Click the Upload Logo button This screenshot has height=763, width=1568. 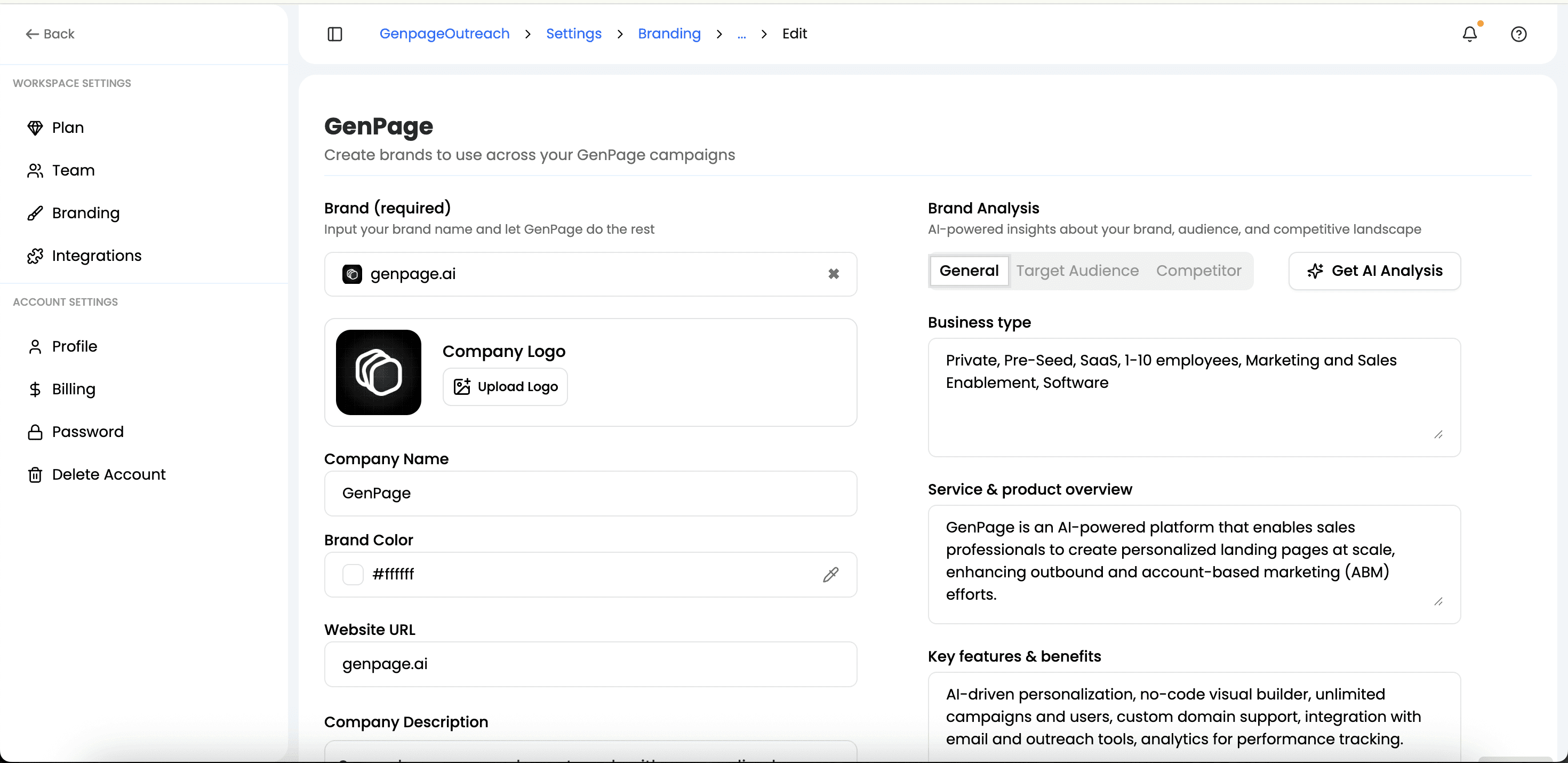[505, 387]
